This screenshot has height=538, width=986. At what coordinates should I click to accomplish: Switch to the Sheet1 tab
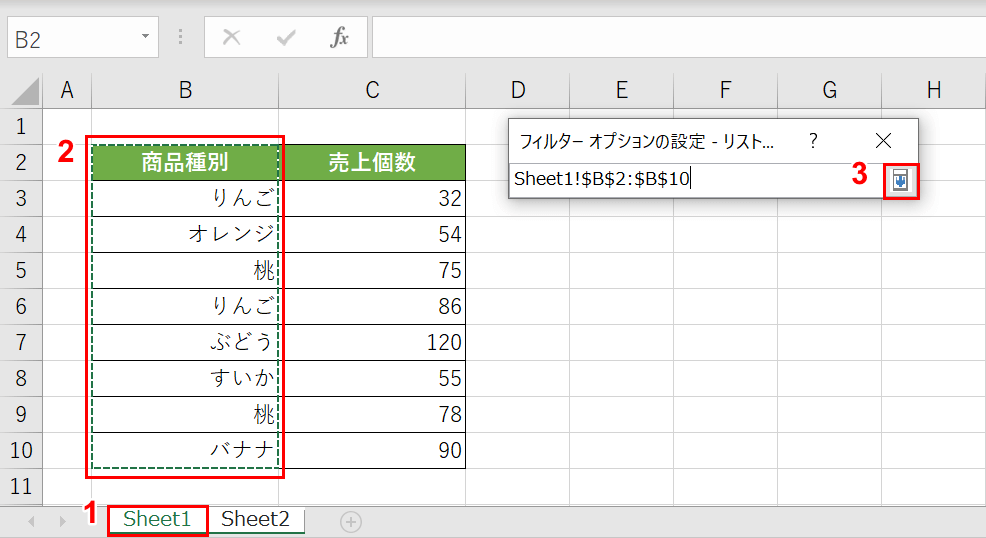pos(157,519)
